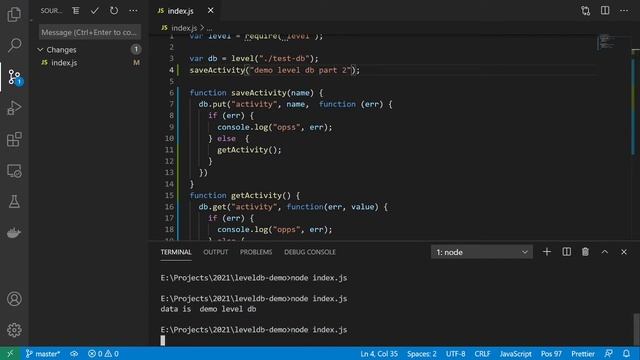This screenshot has height=360, width=640.
Task: Open the Search view in activity bar
Action: coord(14,45)
